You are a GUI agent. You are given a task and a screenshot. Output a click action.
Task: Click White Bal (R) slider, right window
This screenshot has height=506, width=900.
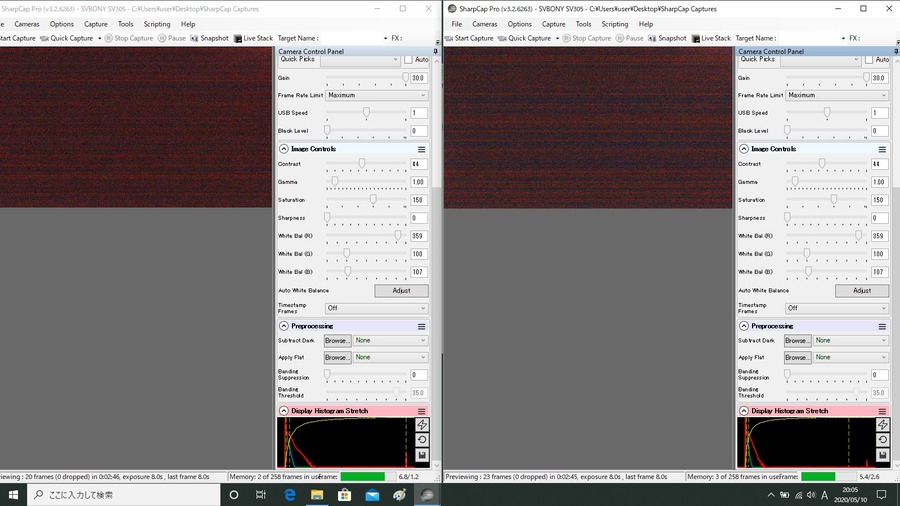click(827, 236)
